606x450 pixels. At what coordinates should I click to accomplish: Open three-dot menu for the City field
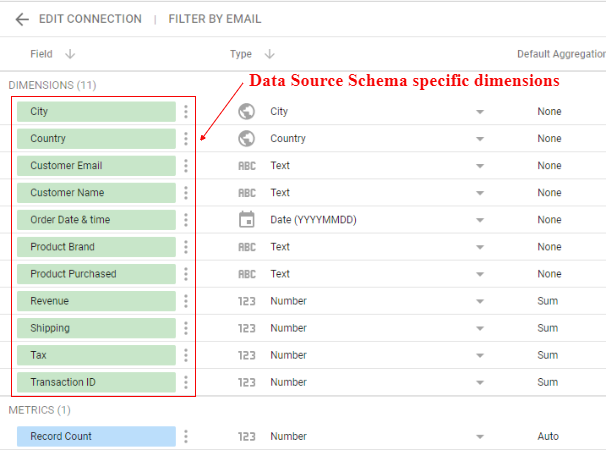186,112
